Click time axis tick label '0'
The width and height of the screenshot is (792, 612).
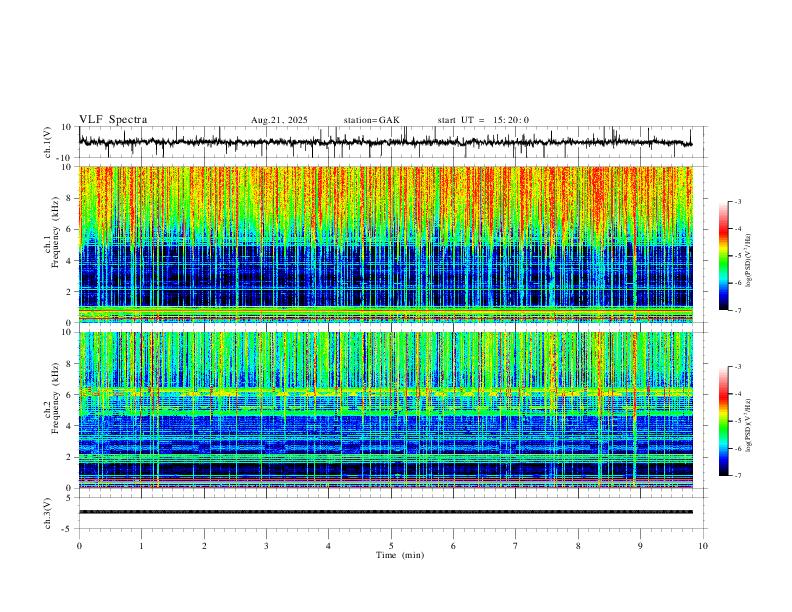point(79,546)
